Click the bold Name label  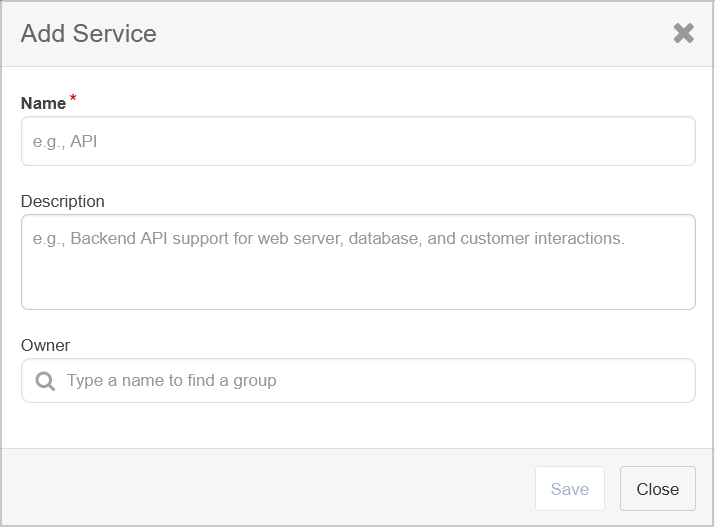[43, 103]
